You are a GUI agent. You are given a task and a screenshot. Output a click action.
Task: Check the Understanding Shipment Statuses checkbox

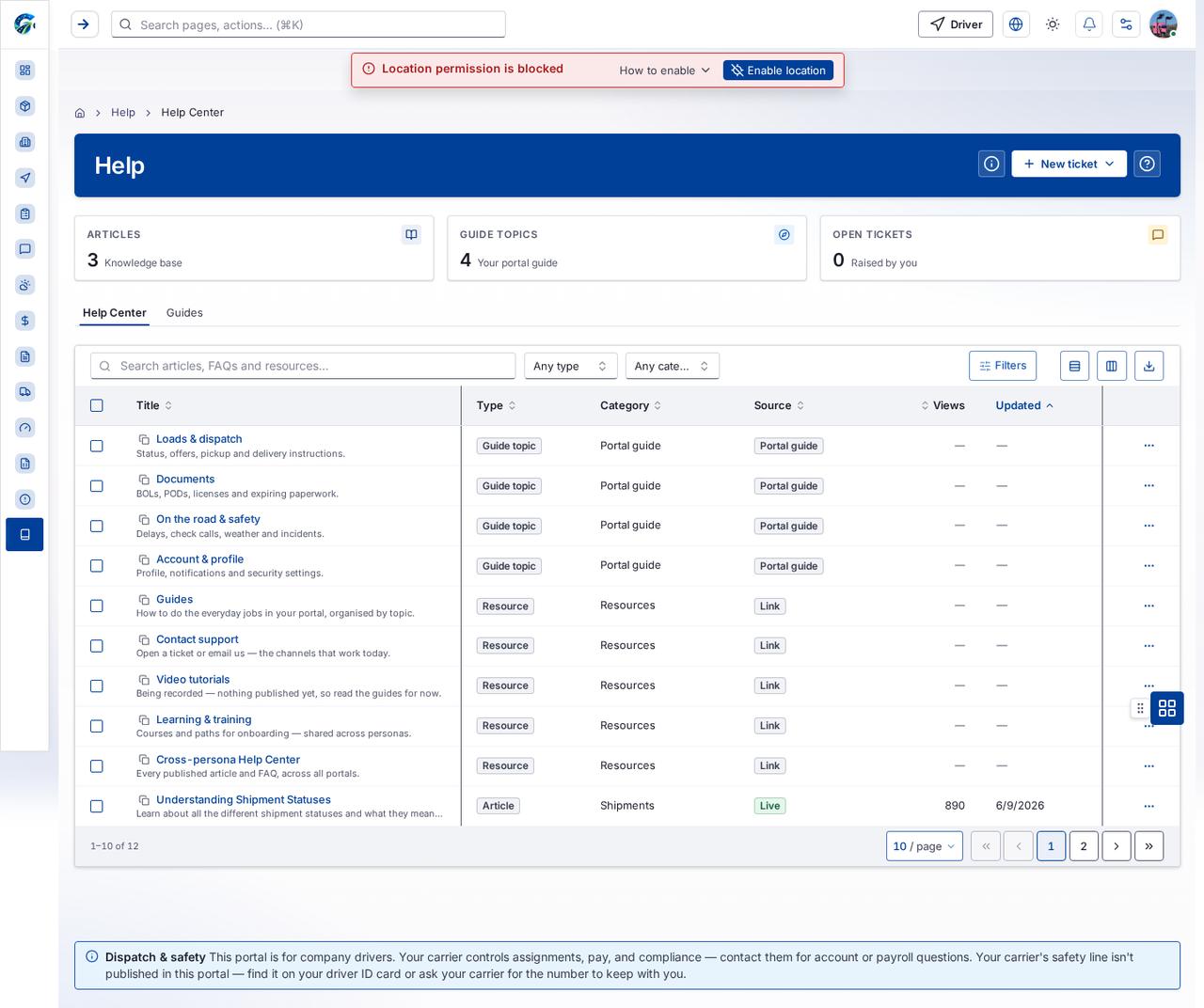(96, 806)
